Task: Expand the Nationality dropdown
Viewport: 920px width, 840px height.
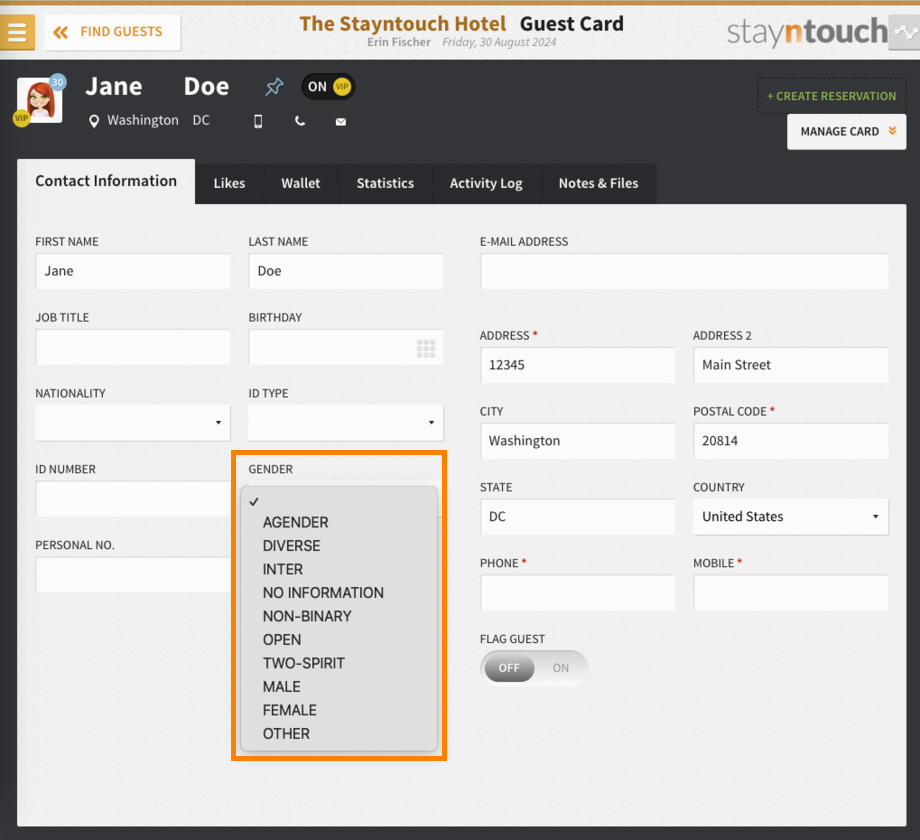Action: (133, 422)
